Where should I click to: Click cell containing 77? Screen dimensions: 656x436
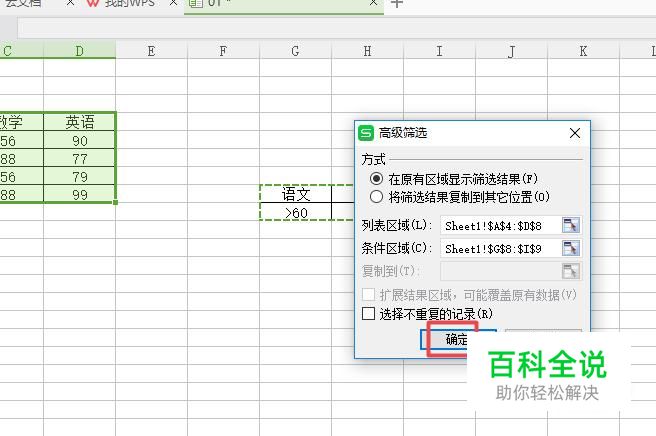click(x=79, y=159)
